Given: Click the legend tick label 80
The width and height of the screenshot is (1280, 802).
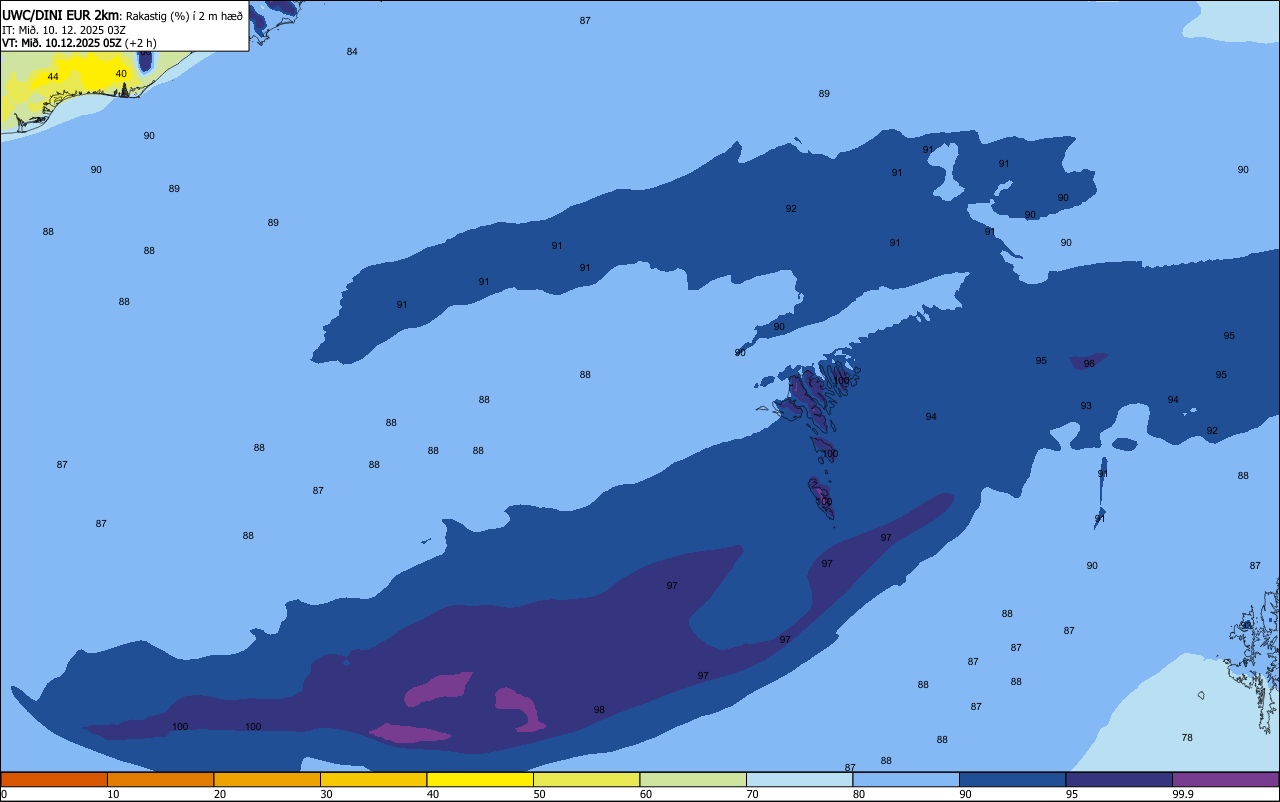Looking at the screenshot, I should pos(859,794).
